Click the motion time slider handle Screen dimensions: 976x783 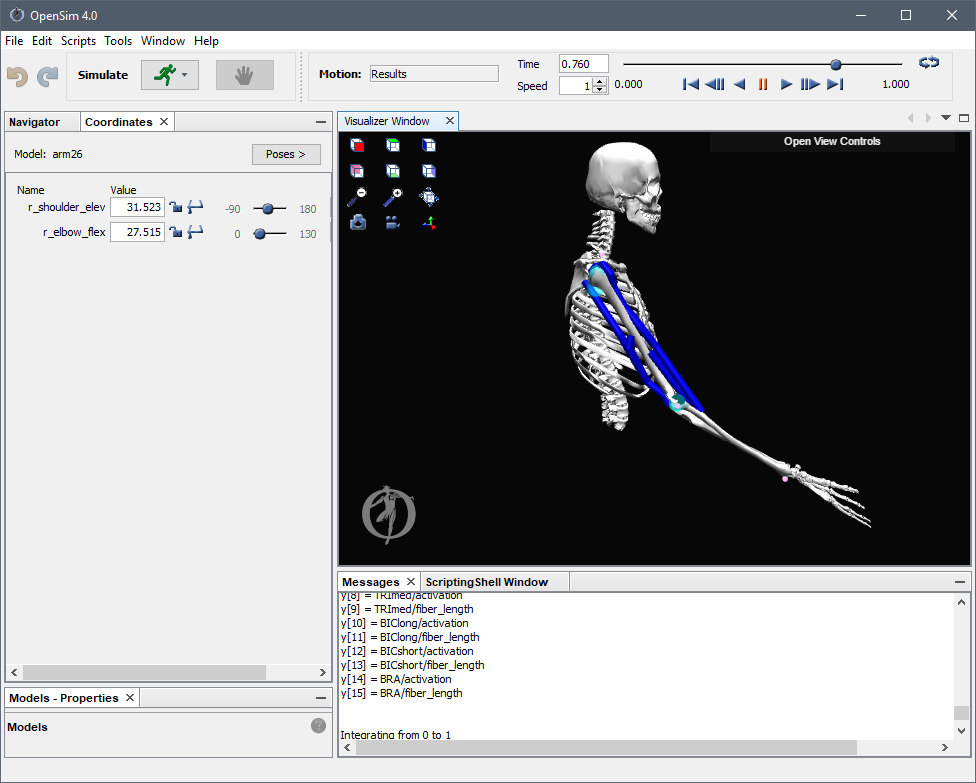point(836,64)
